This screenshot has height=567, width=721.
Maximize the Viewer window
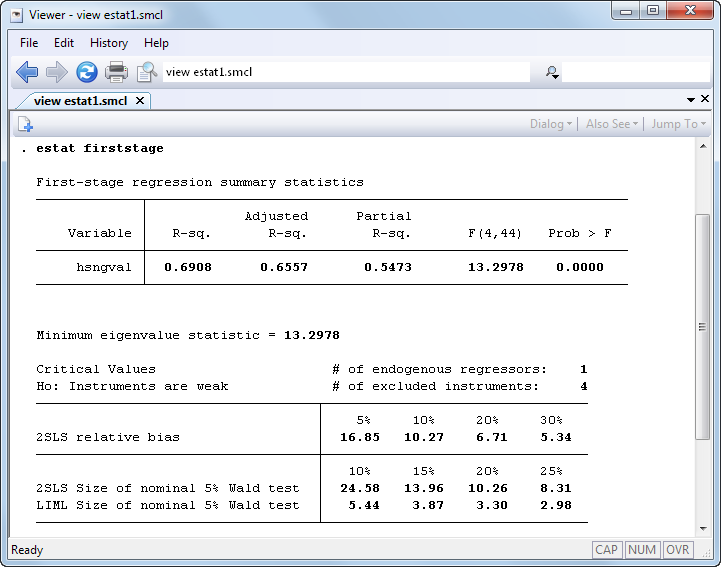tap(653, 11)
